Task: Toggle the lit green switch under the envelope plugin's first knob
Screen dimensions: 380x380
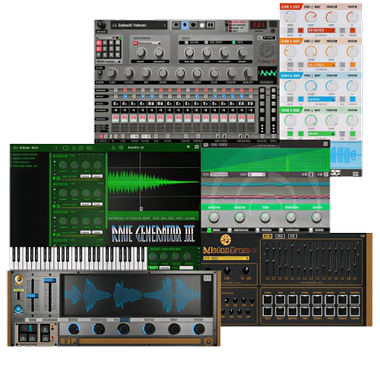Action: (209, 230)
